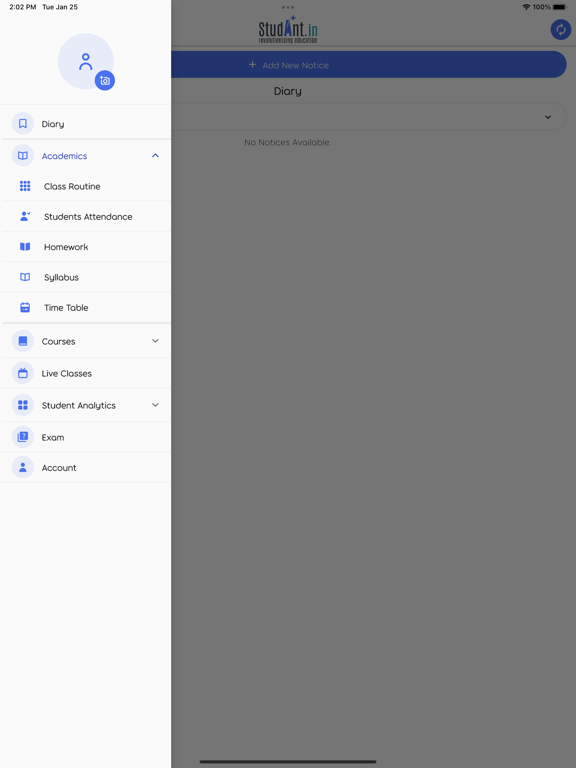
Task: Open the Account menu item
Action: coord(86,468)
